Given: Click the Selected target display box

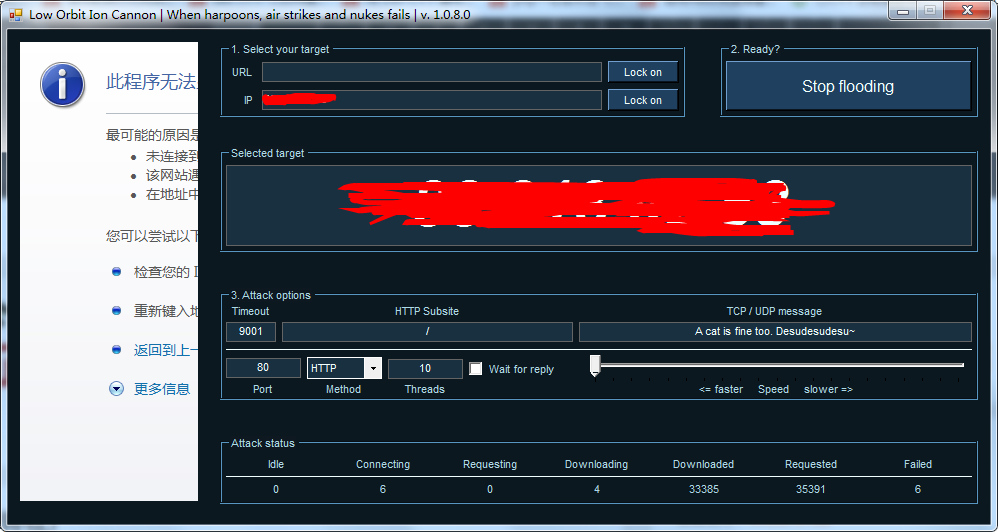Looking at the screenshot, I should [x=599, y=206].
